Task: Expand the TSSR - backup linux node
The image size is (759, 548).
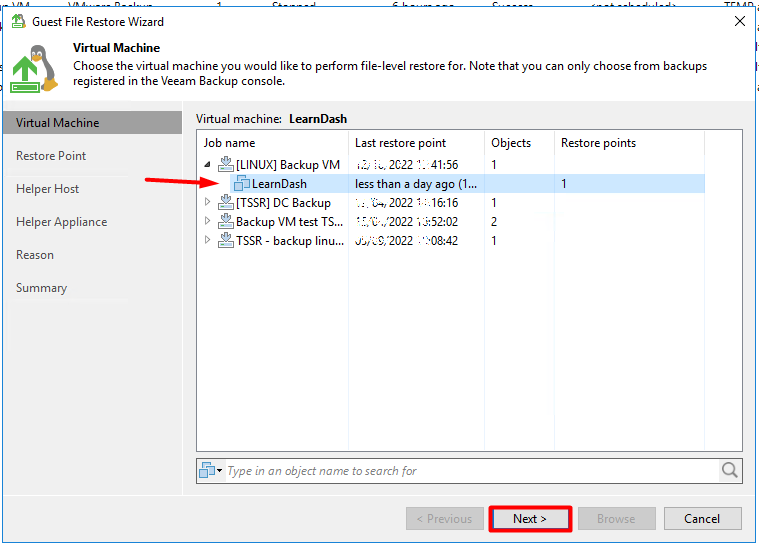Action: tap(207, 240)
